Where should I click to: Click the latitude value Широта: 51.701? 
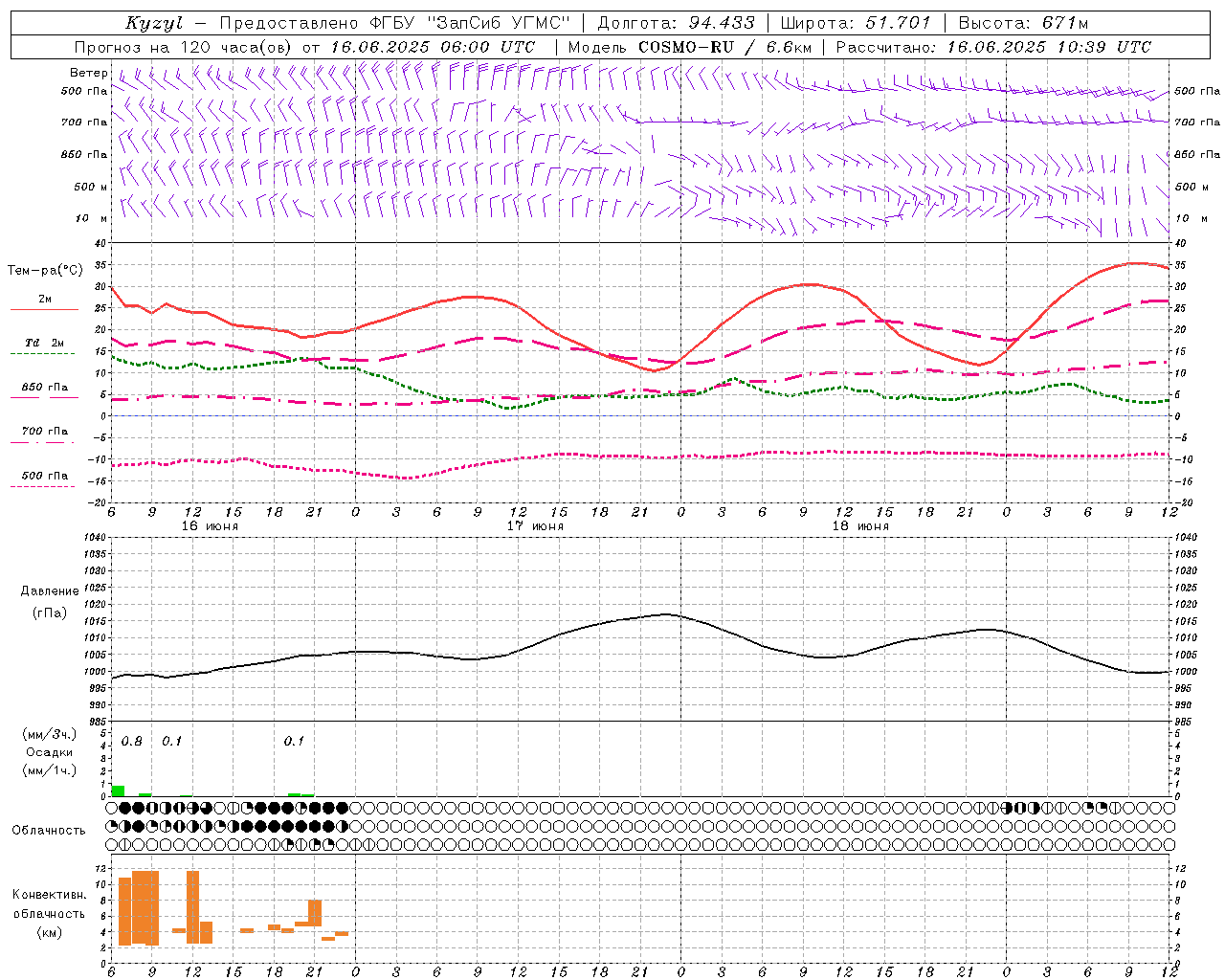click(x=856, y=23)
